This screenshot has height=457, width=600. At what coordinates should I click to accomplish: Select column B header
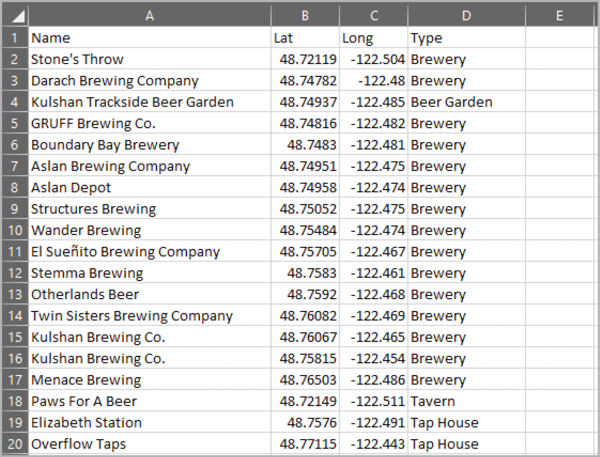click(x=304, y=16)
